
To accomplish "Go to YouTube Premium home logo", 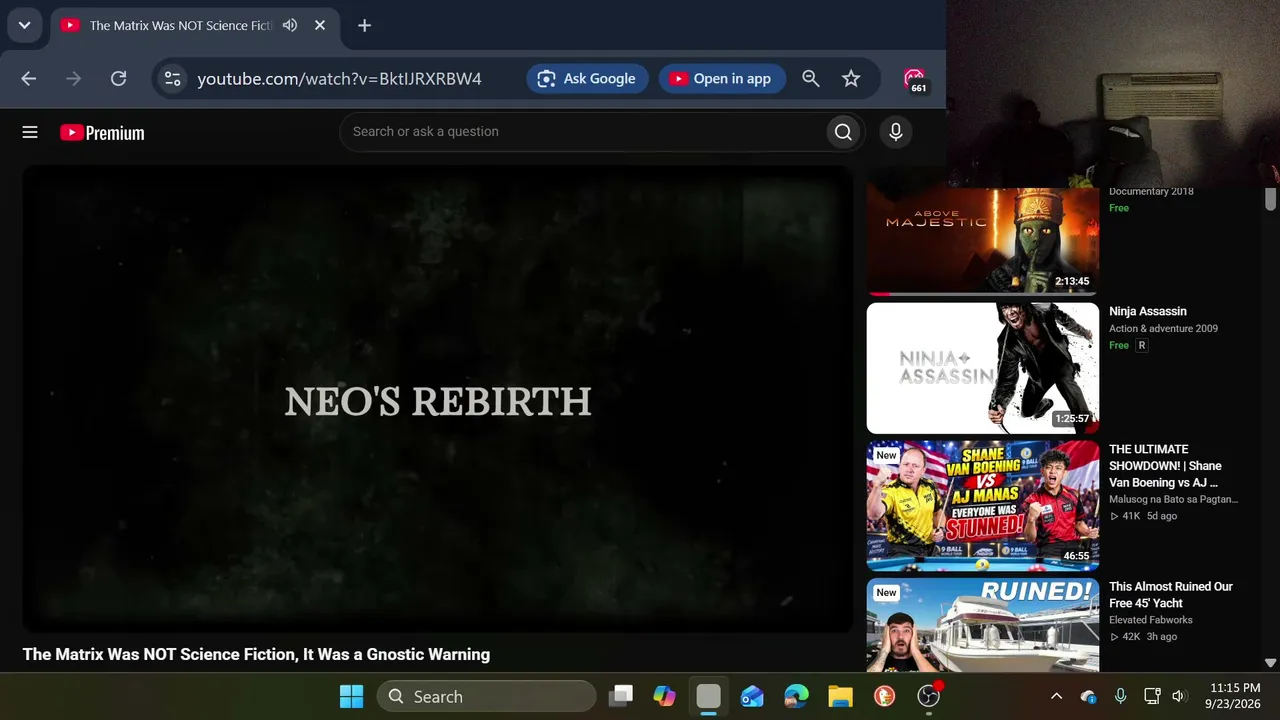I will tap(102, 132).
